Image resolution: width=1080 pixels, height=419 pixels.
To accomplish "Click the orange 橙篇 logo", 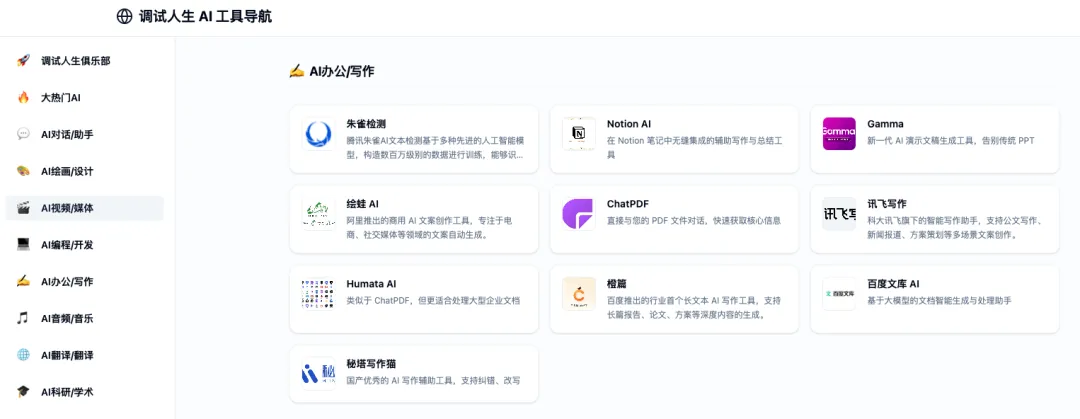I will [579, 294].
